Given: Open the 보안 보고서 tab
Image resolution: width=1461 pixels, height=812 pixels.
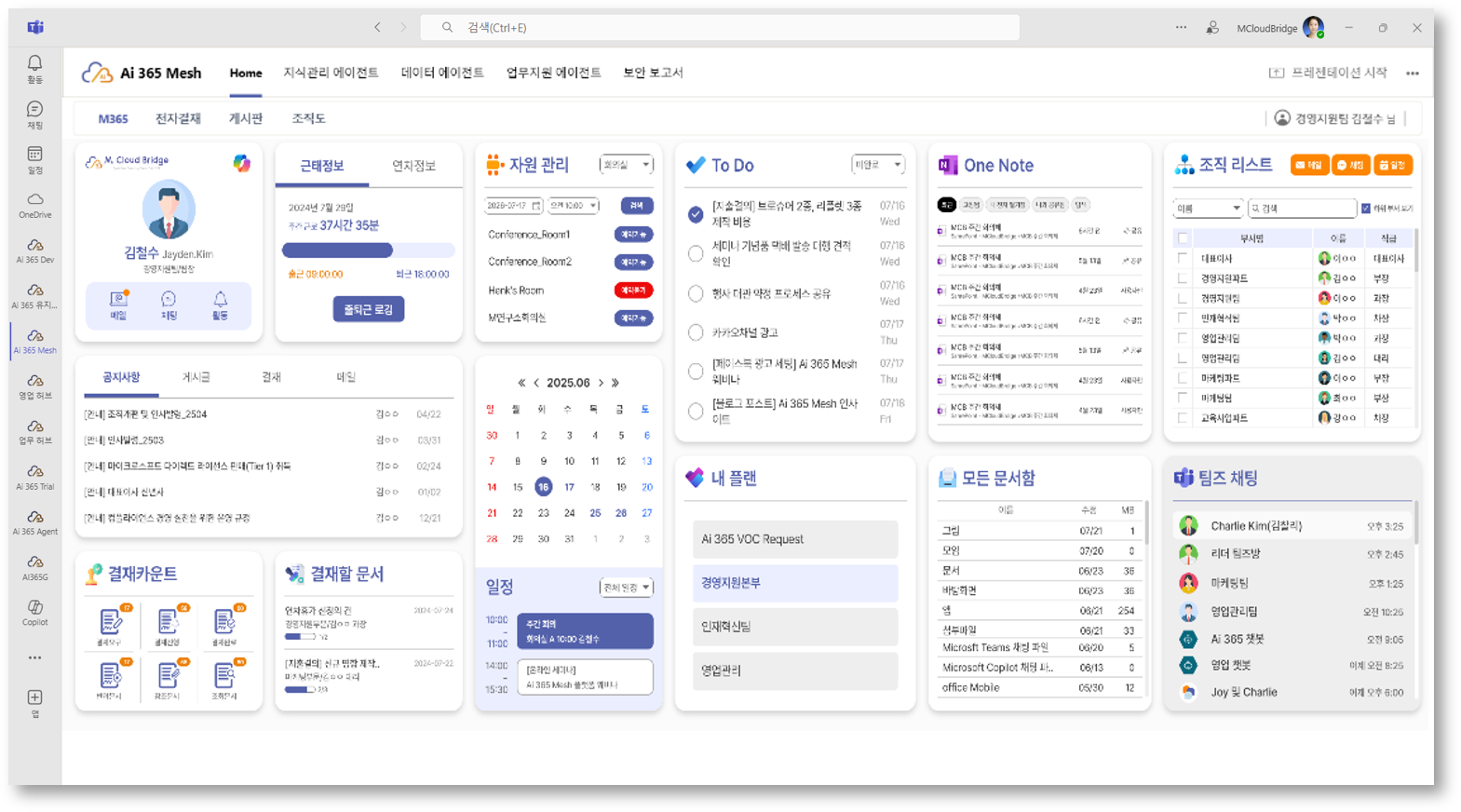Looking at the screenshot, I should 653,73.
